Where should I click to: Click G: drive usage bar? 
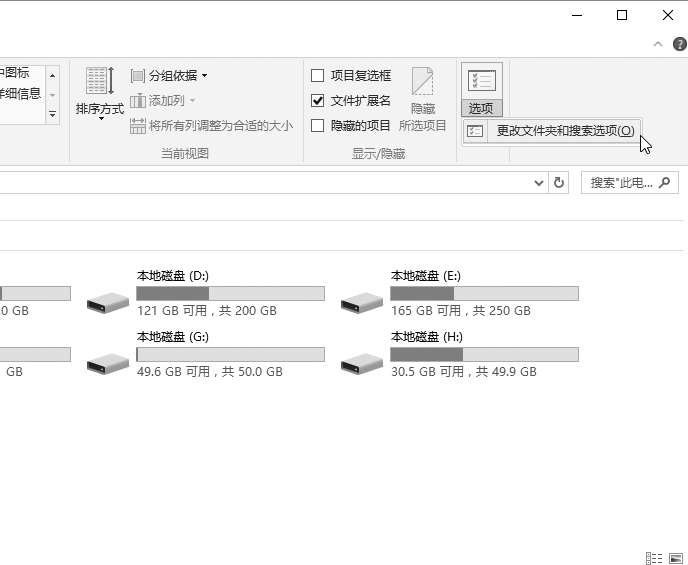pyautogui.click(x=230, y=354)
